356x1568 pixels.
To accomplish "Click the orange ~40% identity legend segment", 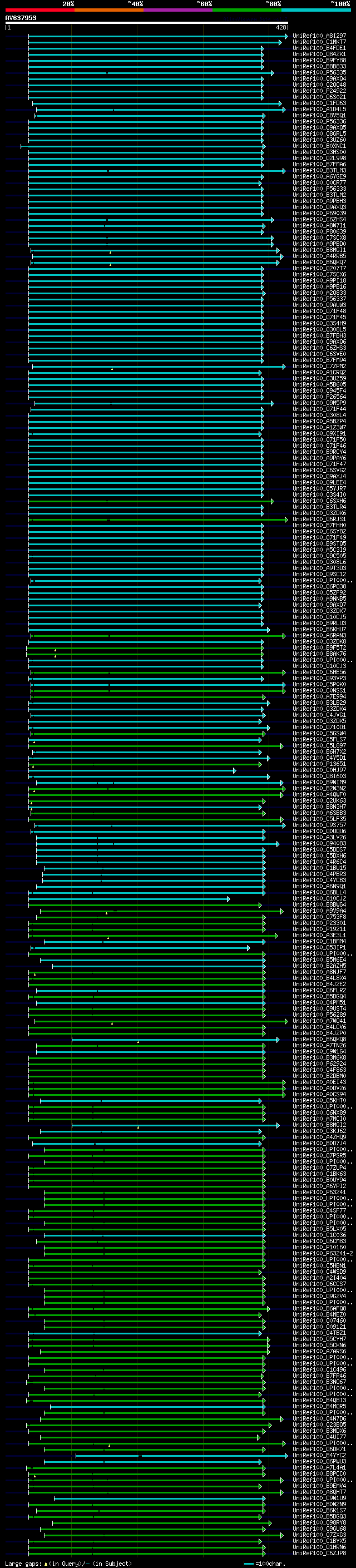I will 109,10.
